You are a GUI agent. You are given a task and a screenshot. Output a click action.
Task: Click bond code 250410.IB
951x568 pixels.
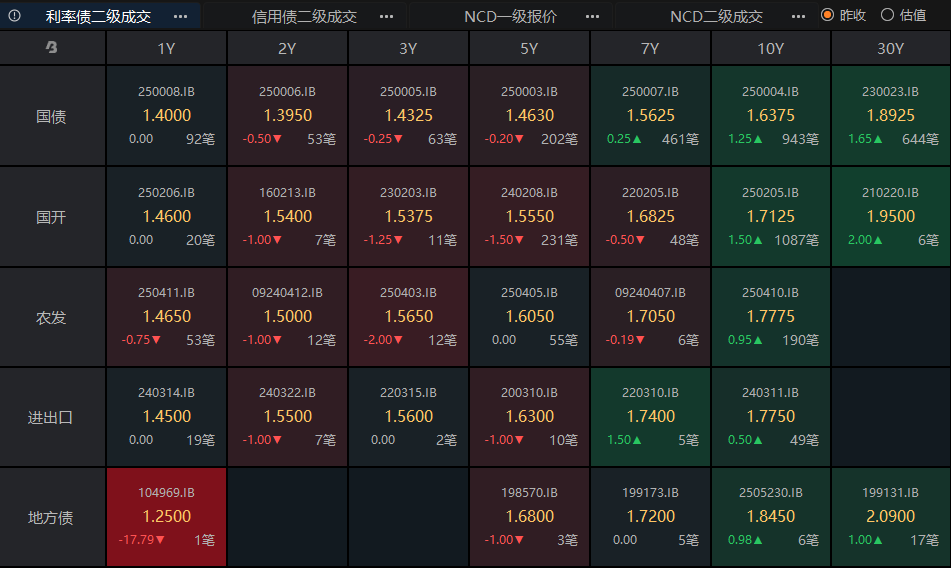771,292
